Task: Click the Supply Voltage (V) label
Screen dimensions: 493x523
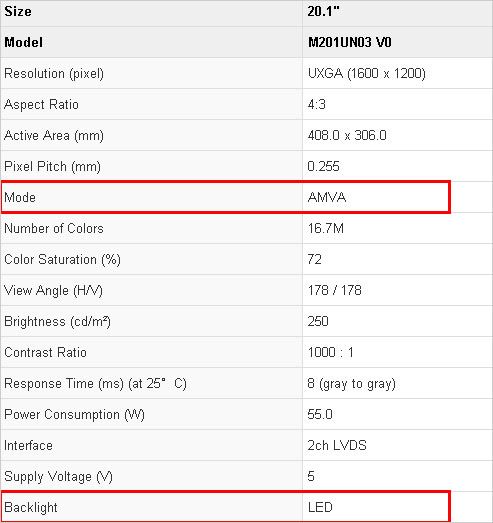Action: pyautogui.click(x=58, y=477)
